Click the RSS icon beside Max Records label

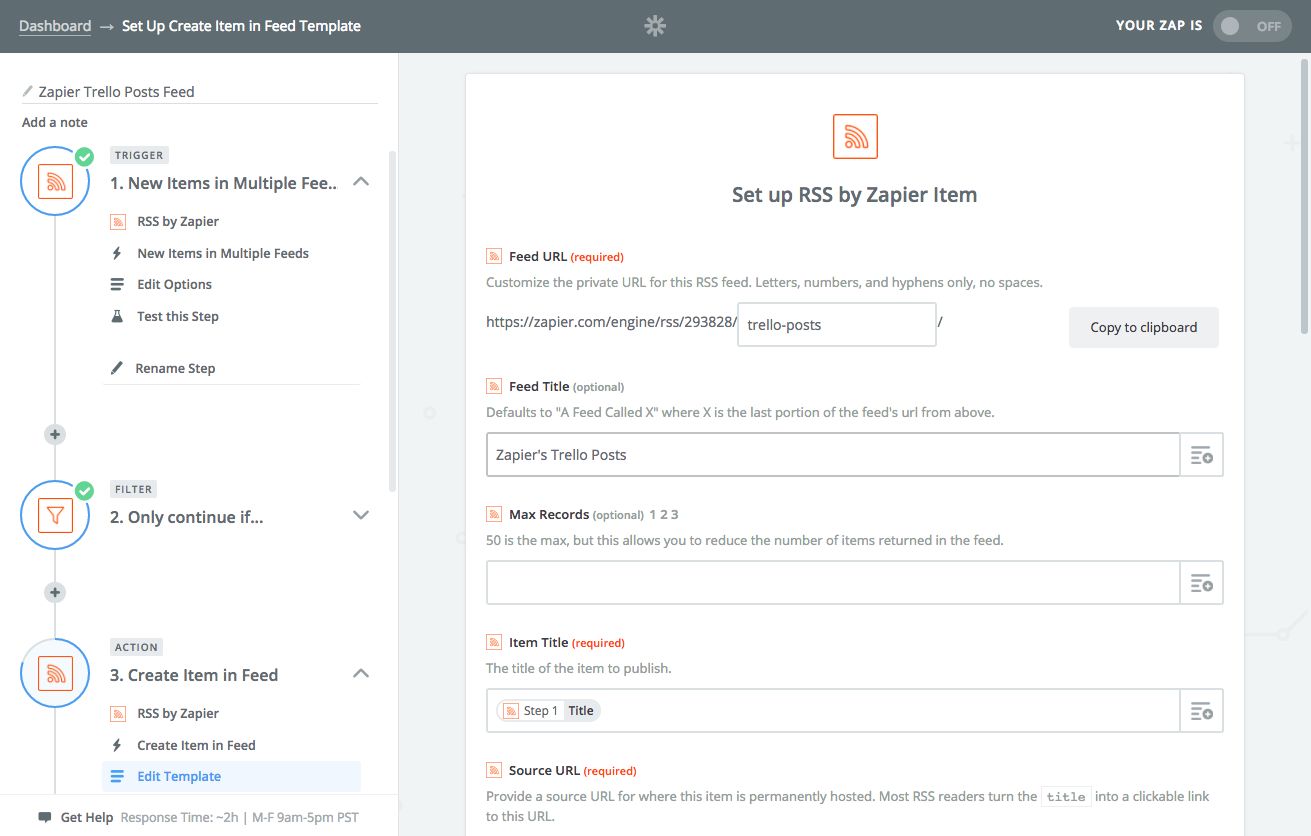[x=494, y=514]
